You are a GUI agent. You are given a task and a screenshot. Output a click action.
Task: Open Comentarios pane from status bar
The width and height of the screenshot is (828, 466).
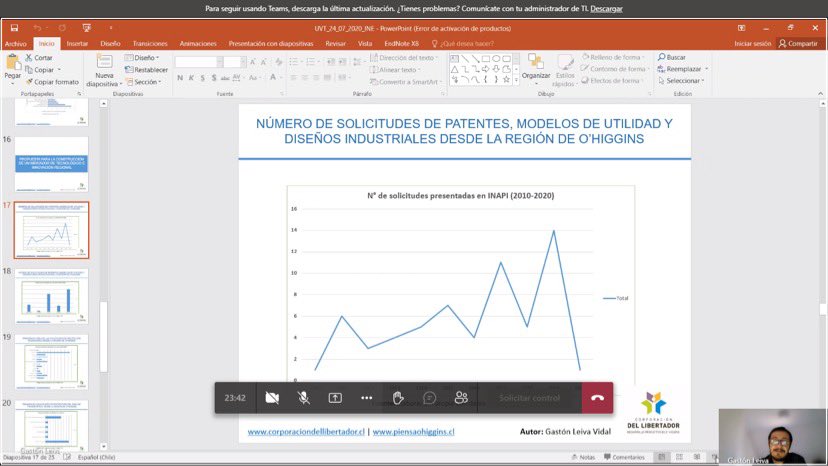[624, 457]
